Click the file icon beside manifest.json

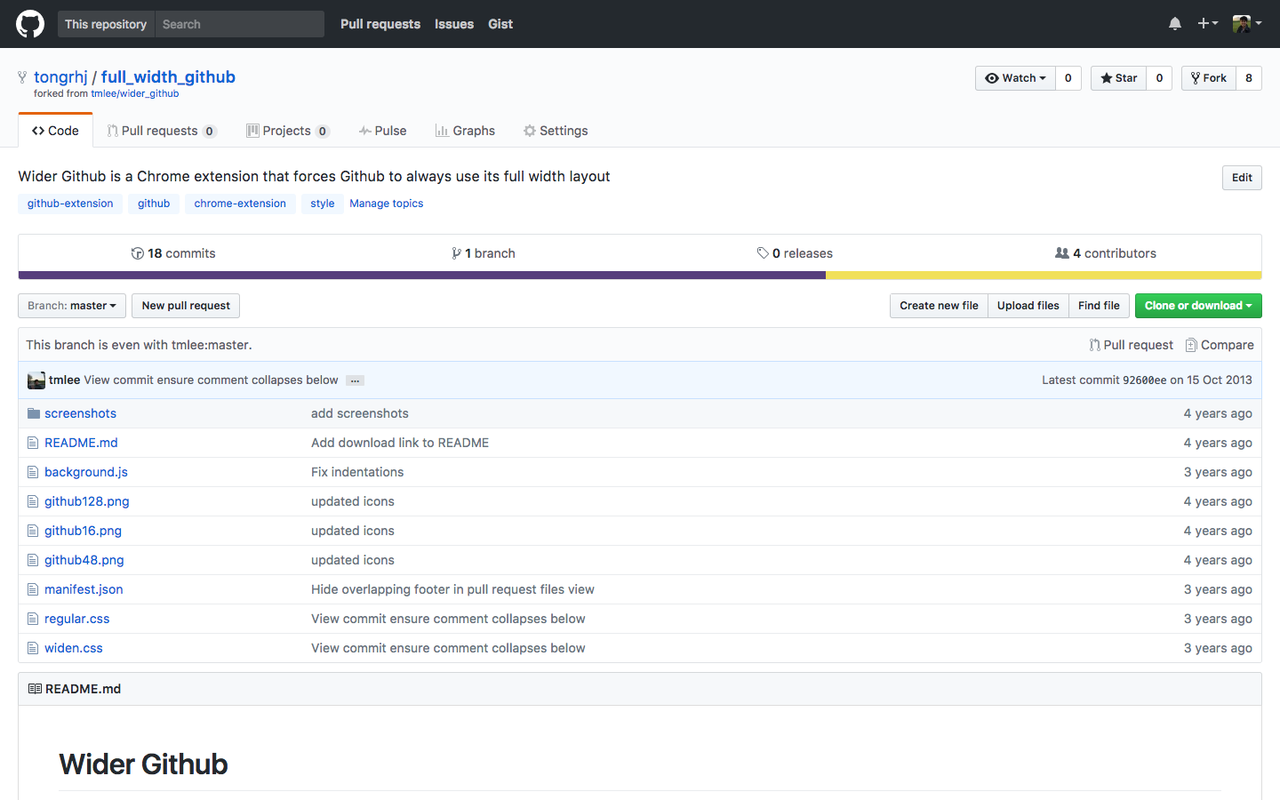[x=34, y=589]
